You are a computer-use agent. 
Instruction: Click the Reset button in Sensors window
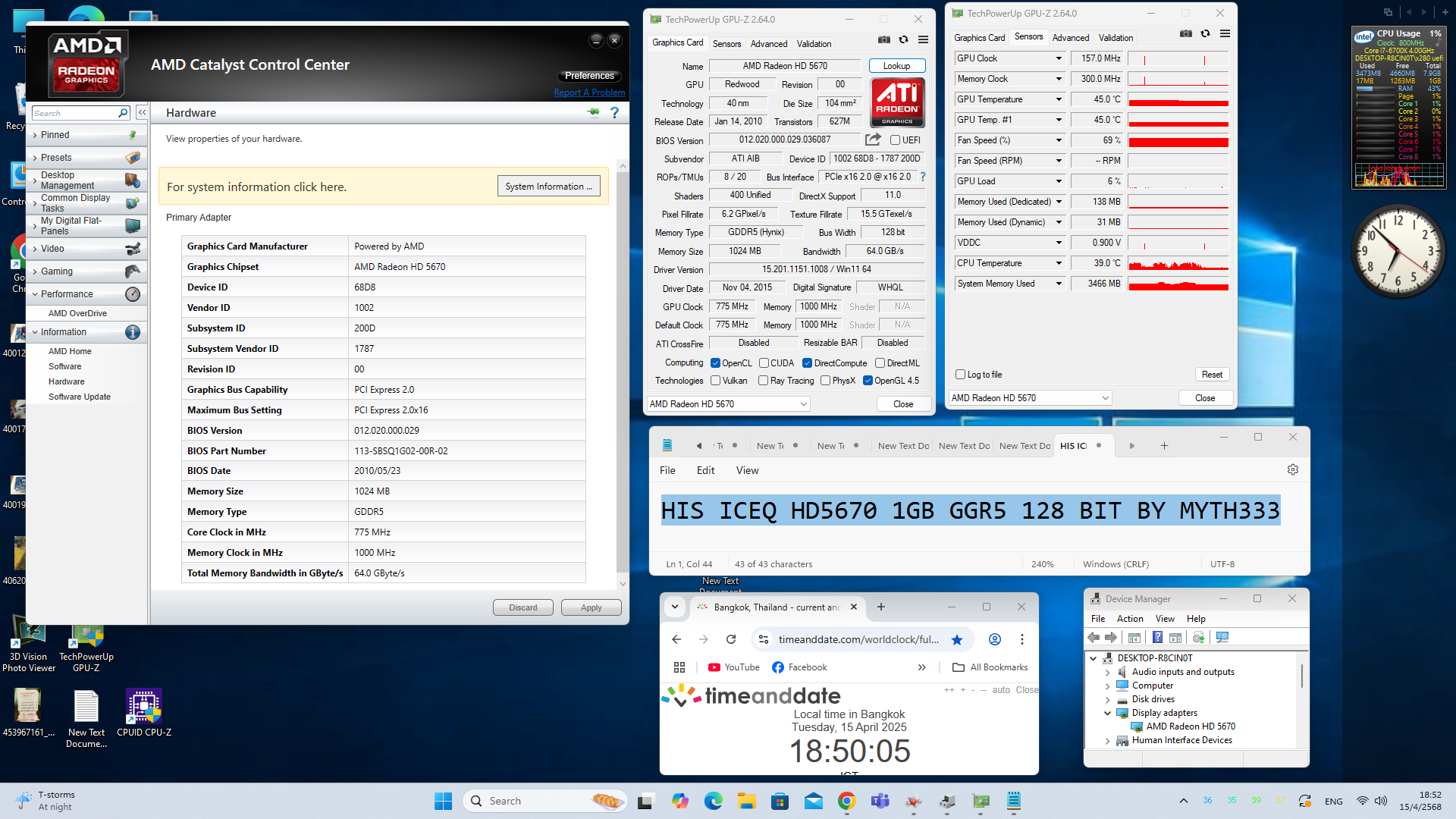[1212, 375]
